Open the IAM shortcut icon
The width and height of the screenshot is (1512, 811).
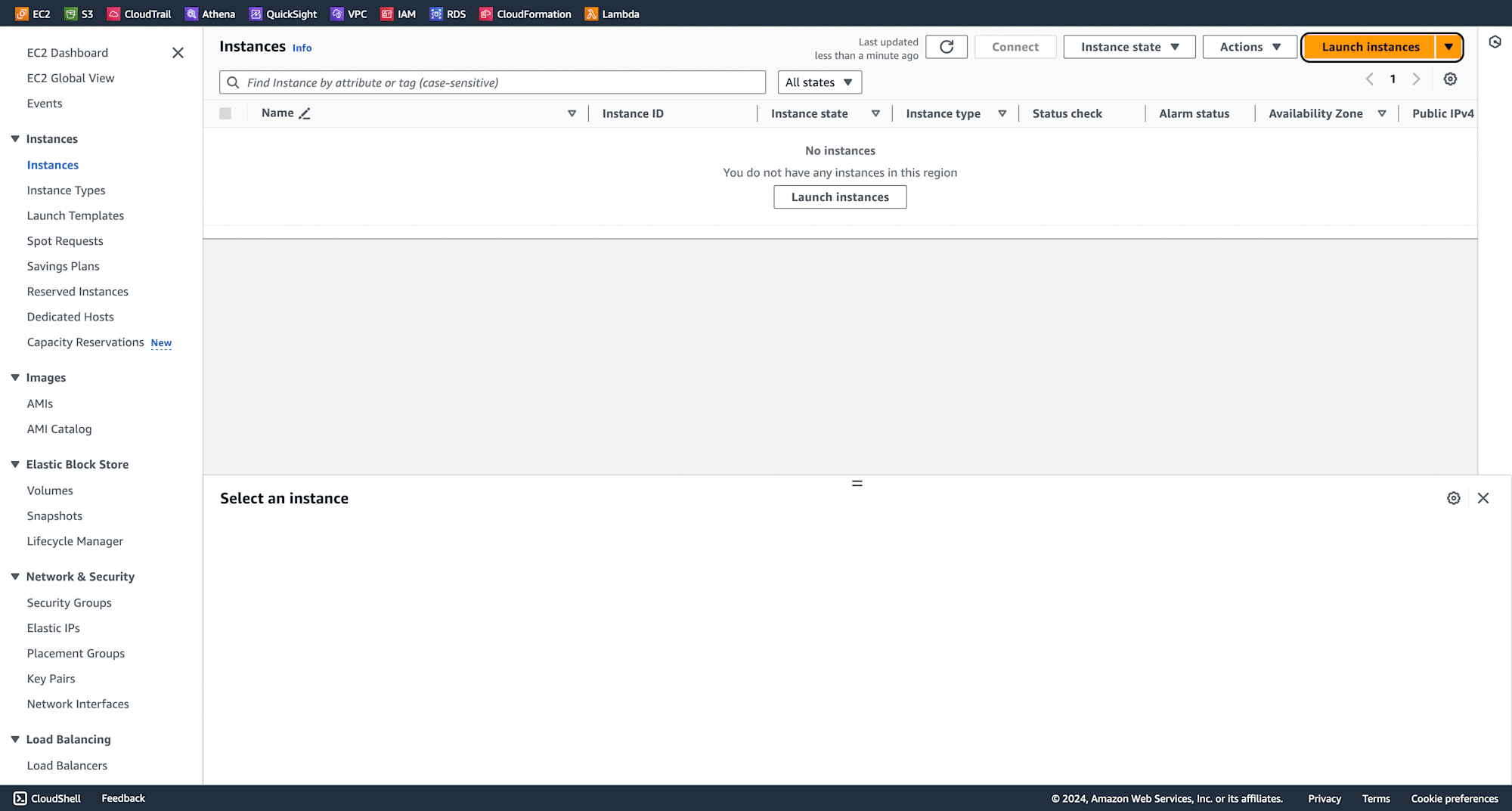point(387,14)
